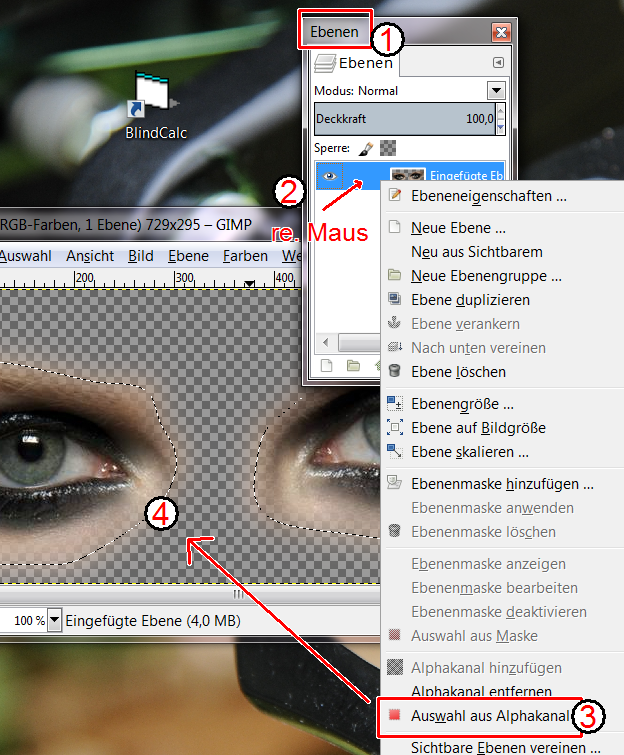Click the layers panel scroll left arrow
The width and height of the screenshot is (624, 755).
[326, 343]
